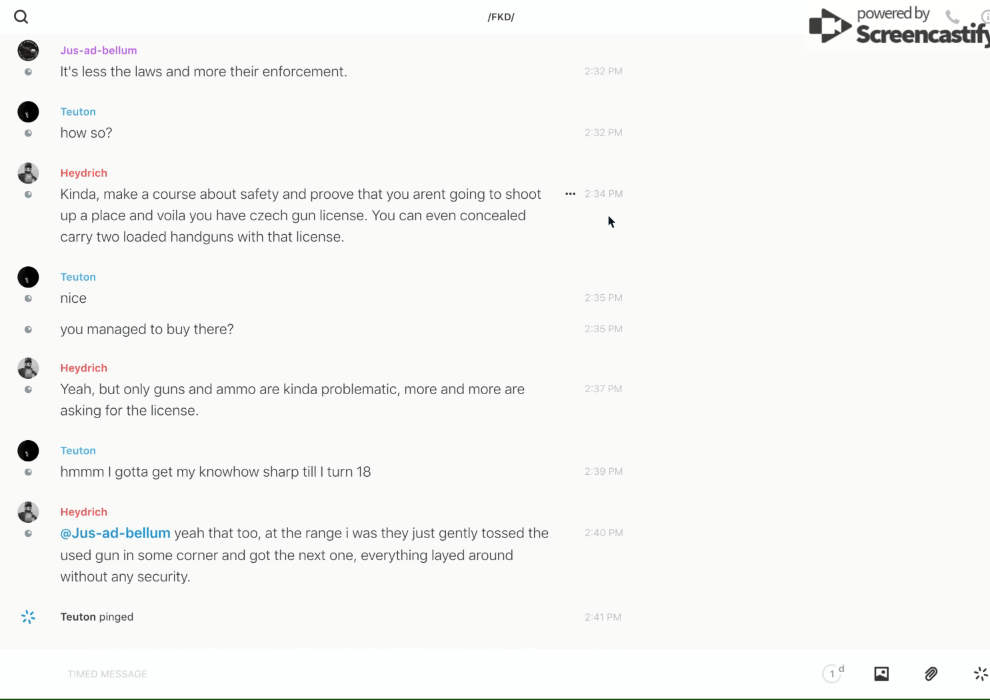
Task: Send a ping using the ping icon
Action: click(x=980, y=674)
